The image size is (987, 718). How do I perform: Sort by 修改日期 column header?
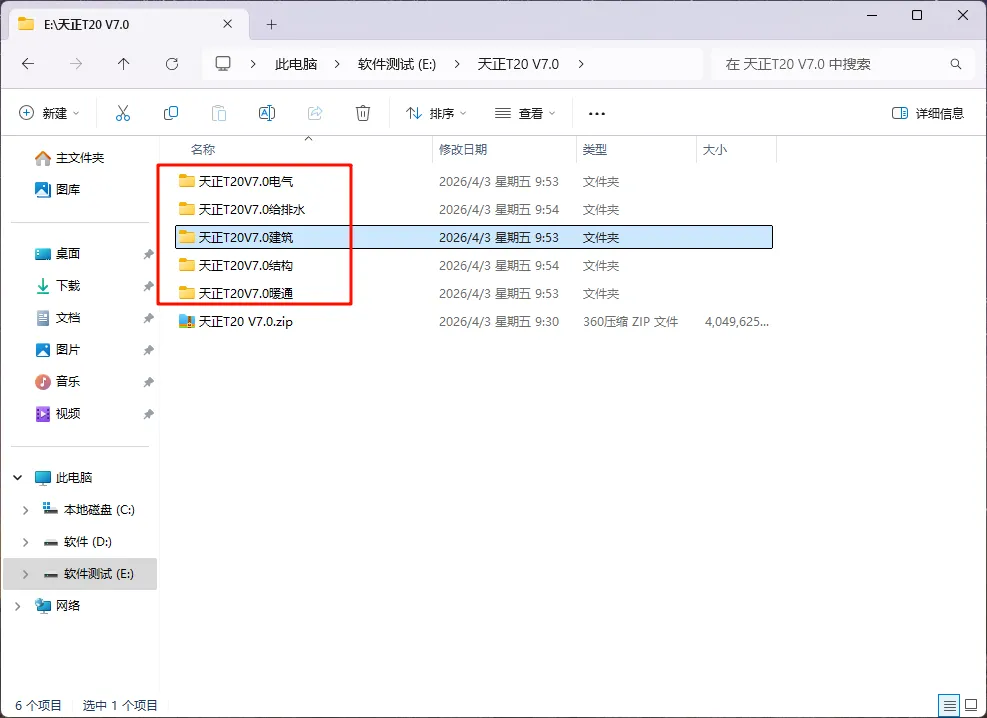(463, 150)
